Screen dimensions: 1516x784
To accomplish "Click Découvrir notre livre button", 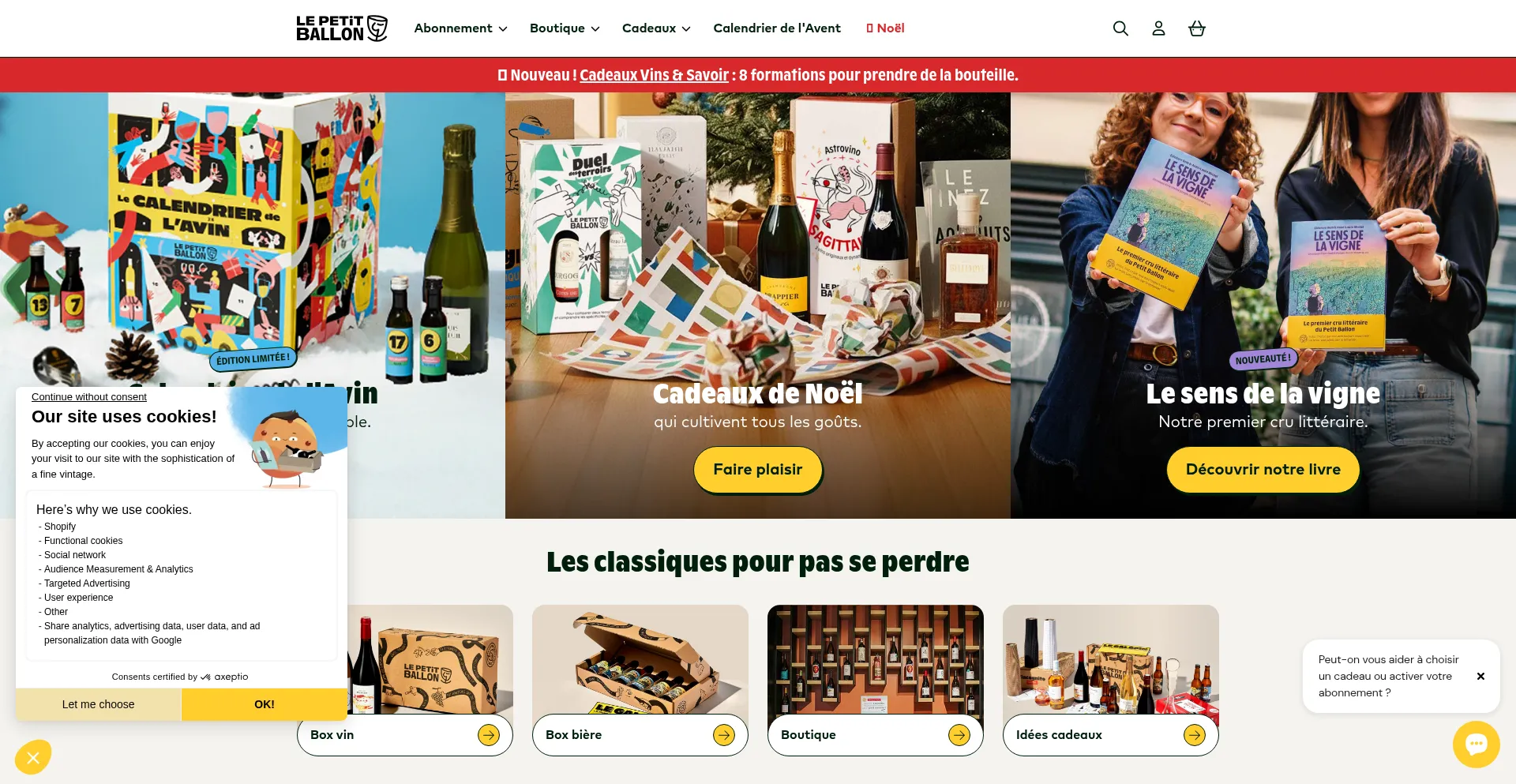I will [1263, 470].
